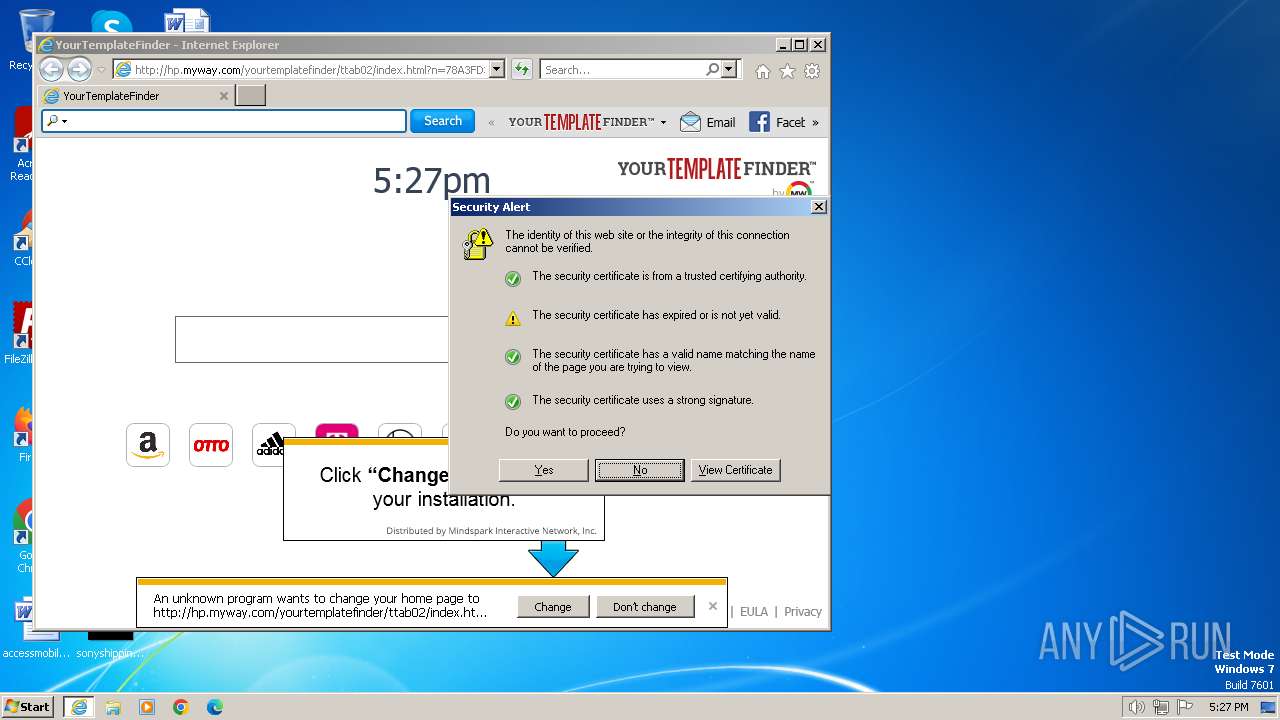The image size is (1280, 720).
Task: Open the toolbar search magnifier dropdown
Action: point(57,121)
